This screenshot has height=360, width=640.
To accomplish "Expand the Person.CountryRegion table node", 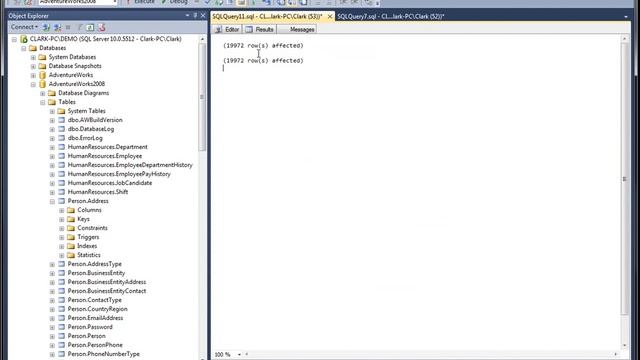I will pos(52,309).
